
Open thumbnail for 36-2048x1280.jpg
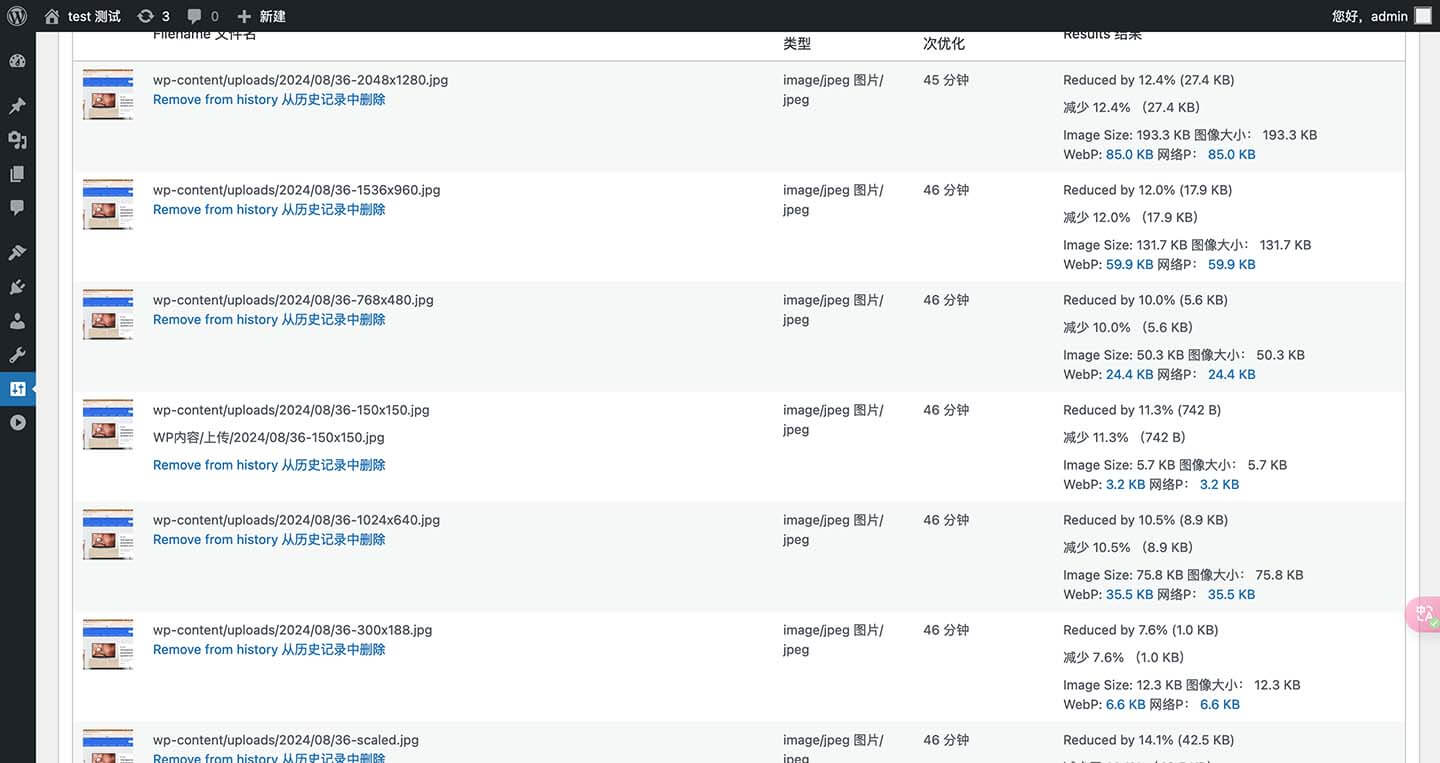(x=108, y=95)
